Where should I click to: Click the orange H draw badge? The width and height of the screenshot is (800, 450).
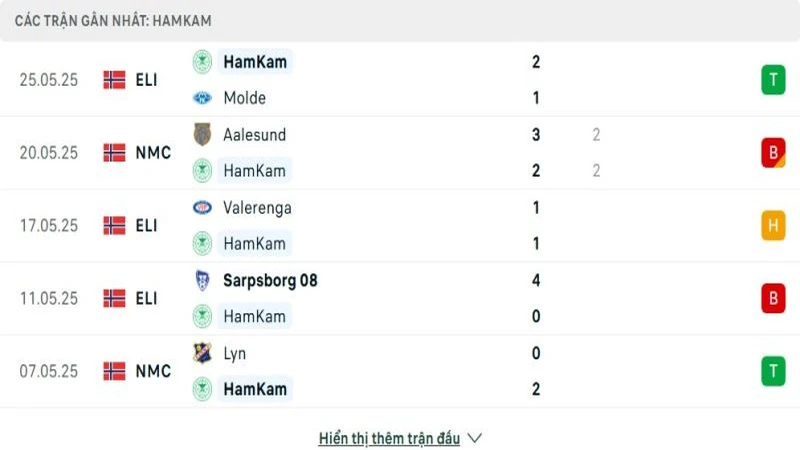pos(773,226)
